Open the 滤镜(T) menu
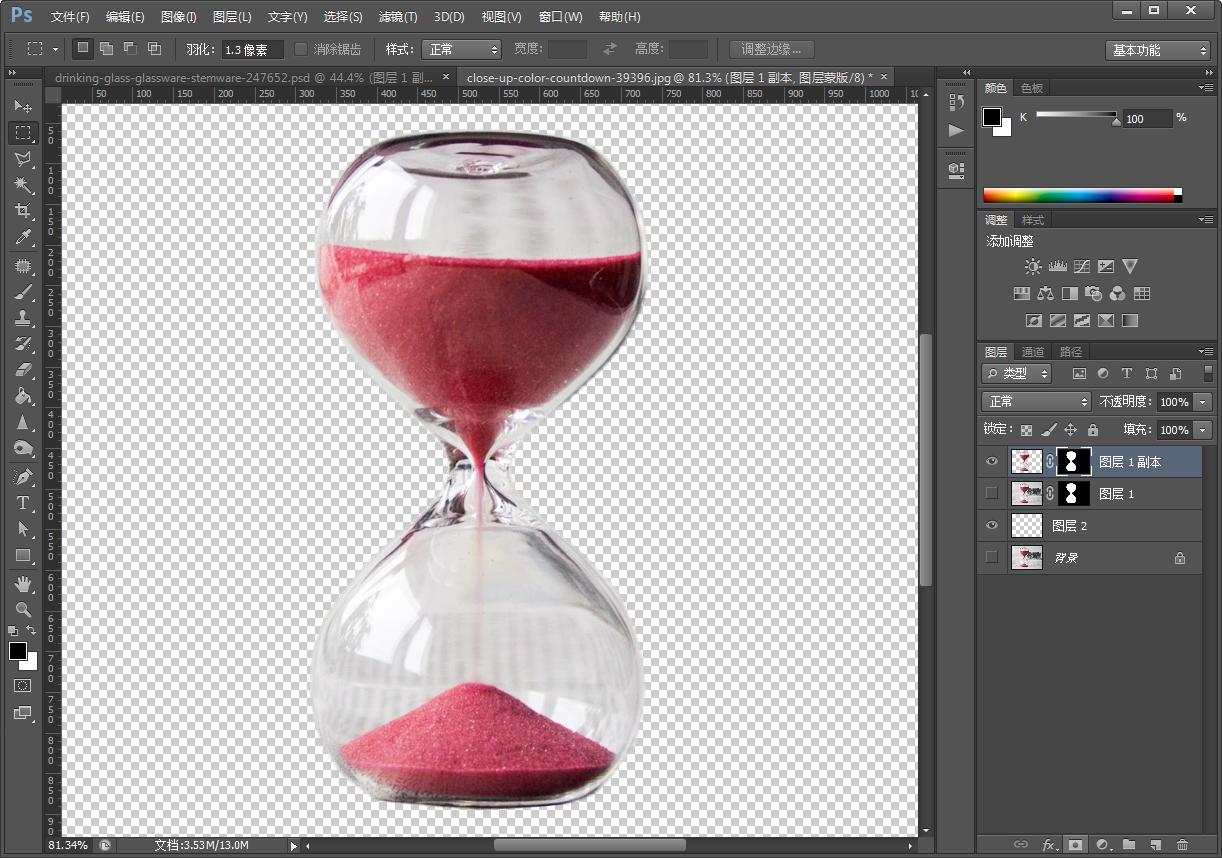1222x858 pixels. point(398,17)
